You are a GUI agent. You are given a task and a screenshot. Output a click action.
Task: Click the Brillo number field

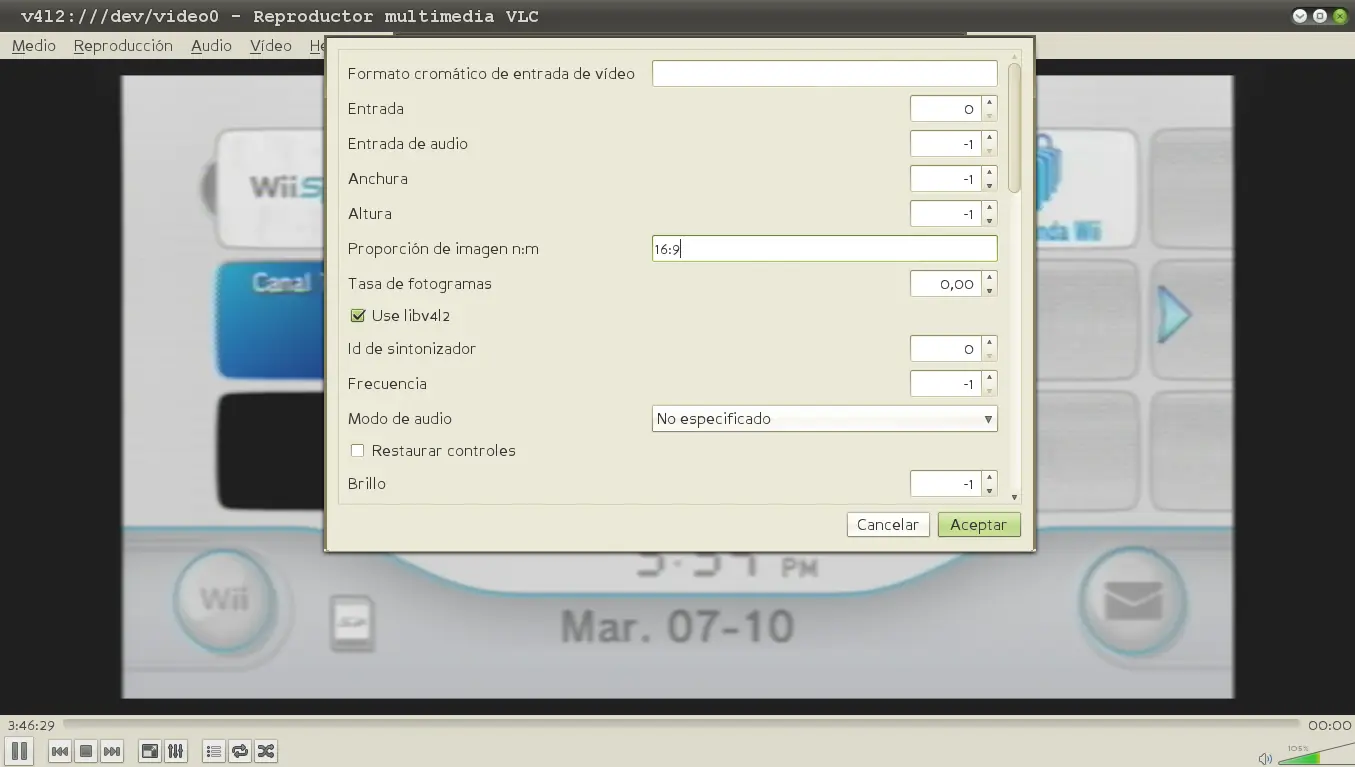(x=946, y=484)
